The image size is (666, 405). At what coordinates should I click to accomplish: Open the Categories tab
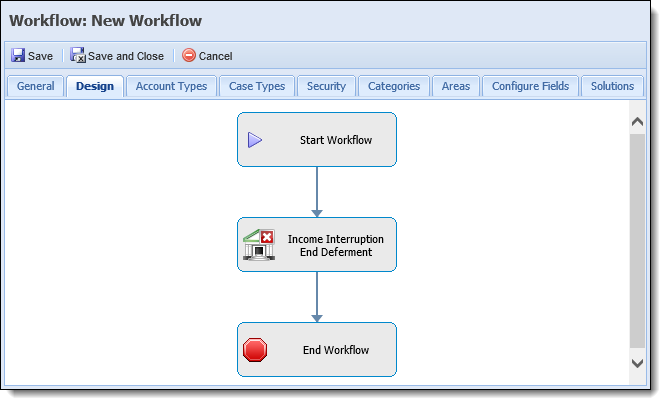pos(394,86)
